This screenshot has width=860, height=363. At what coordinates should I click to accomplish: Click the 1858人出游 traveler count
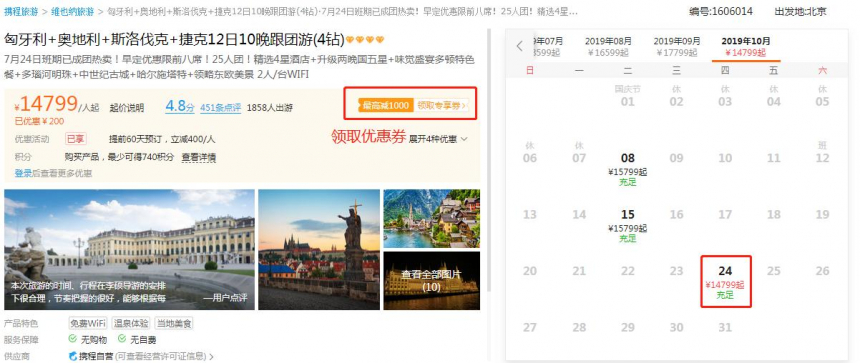tap(270, 108)
